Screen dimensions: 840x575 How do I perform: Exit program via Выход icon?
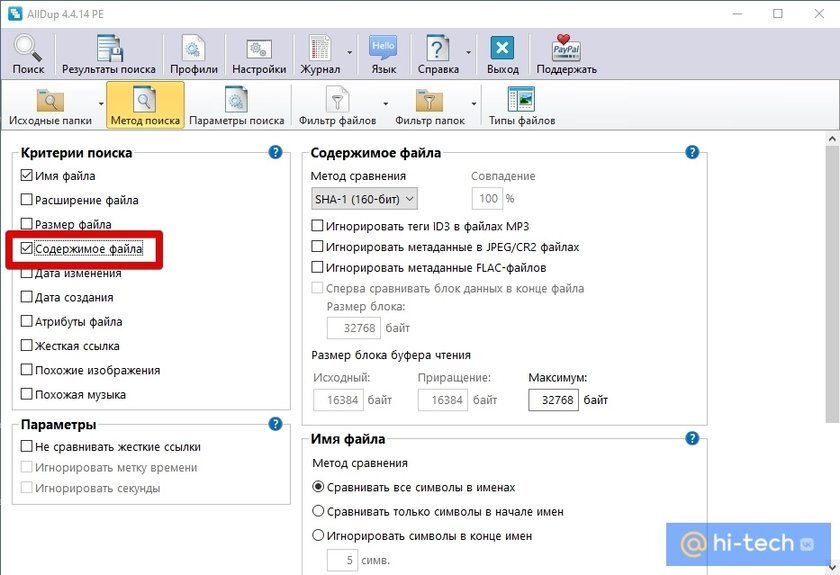pos(502,55)
